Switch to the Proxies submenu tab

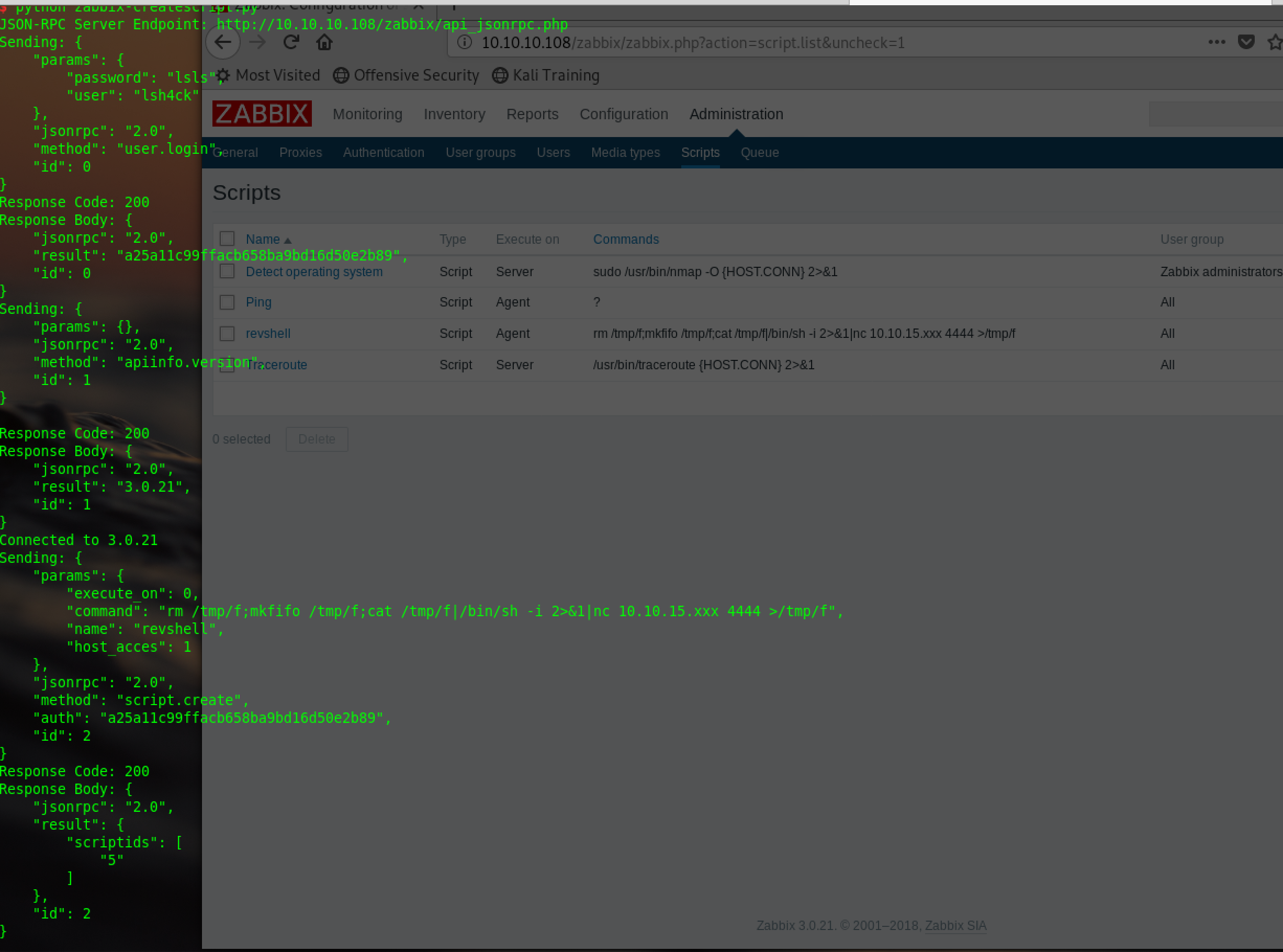tap(300, 153)
